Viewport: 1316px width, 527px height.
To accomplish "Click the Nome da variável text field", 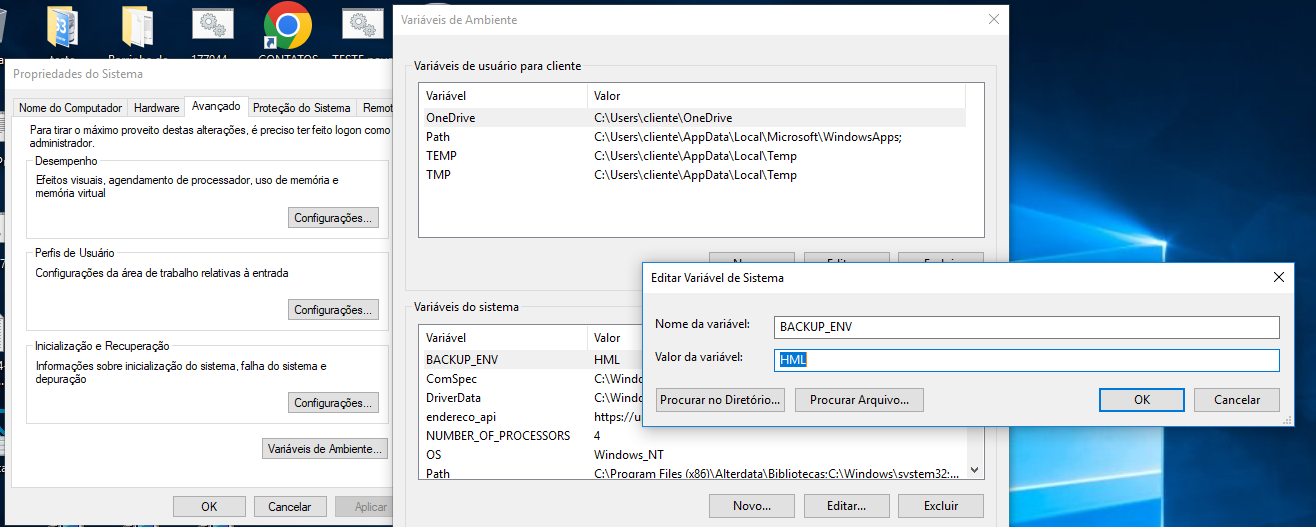I will 1027,327.
